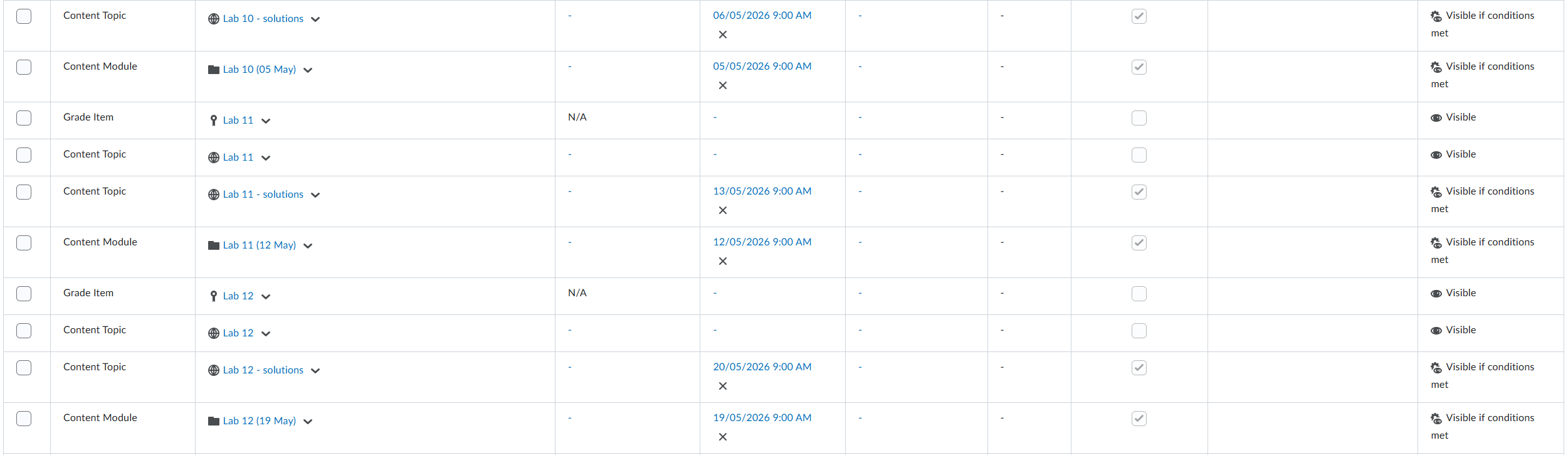Open the Lab 11 (12 May) module link
This screenshot has width=1568, height=455.
[x=260, y=245]
